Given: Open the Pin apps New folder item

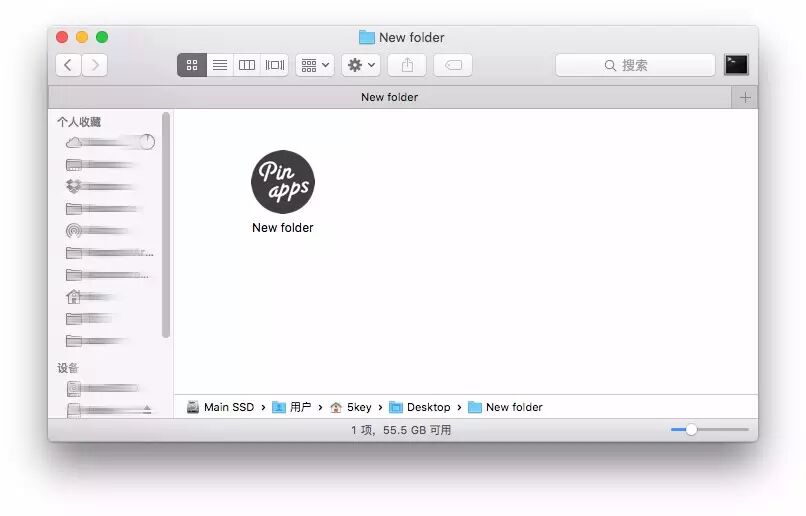Looking at the screenshot, I should pos(283,182).
